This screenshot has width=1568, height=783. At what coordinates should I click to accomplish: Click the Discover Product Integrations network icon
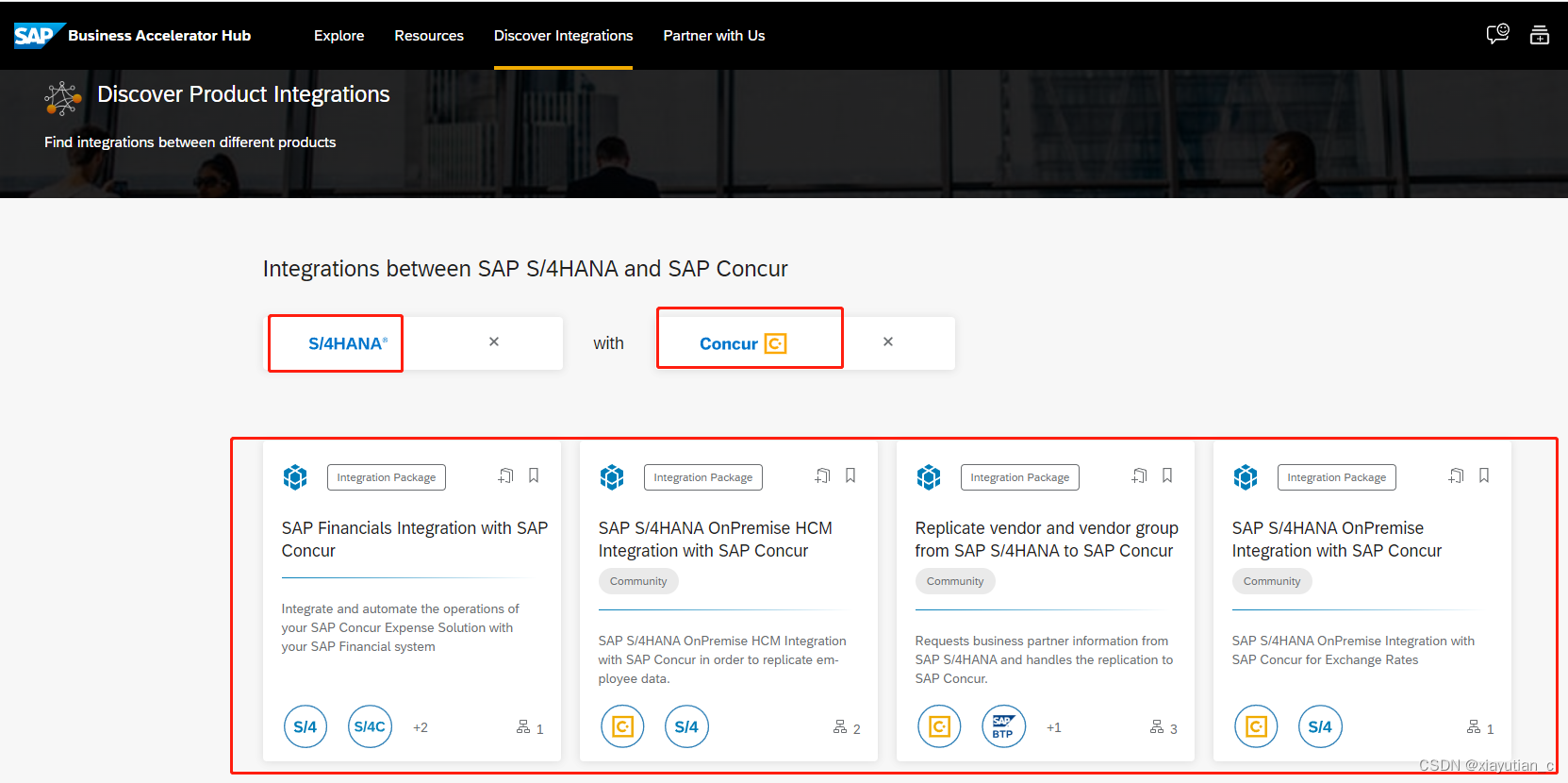[63, 98]
